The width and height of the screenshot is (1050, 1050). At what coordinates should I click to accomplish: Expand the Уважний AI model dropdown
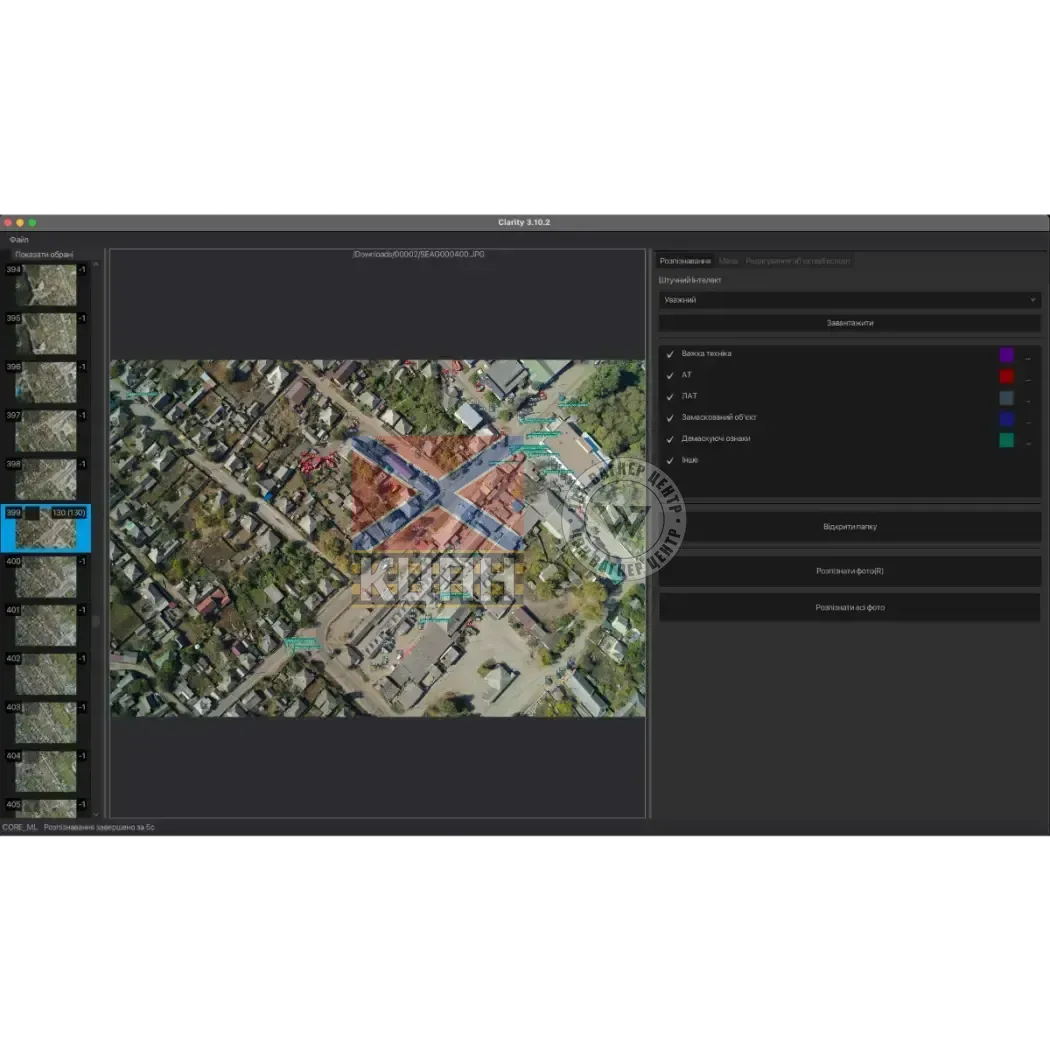(849, 300)
